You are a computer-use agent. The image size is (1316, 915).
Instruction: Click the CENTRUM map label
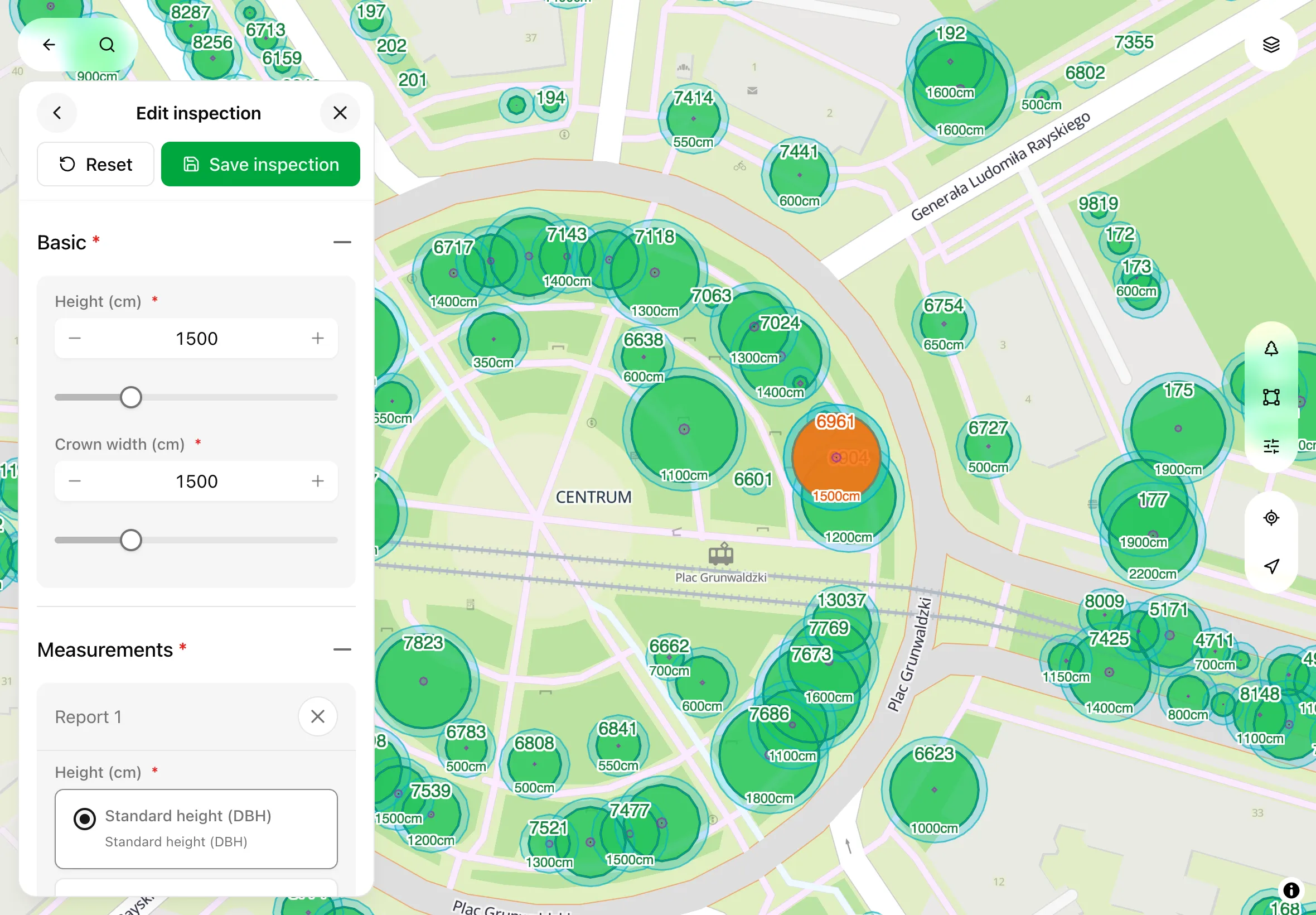pos(593,497)
